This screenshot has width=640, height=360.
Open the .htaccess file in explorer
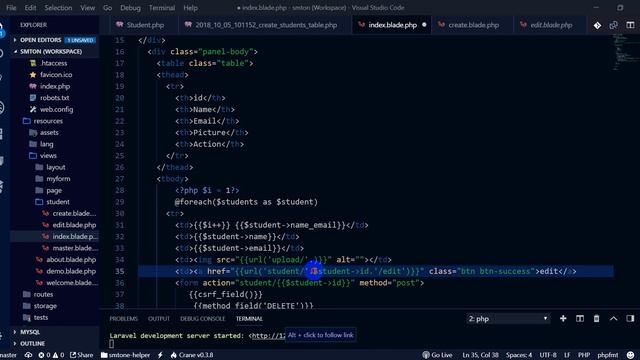coord(53,63)
